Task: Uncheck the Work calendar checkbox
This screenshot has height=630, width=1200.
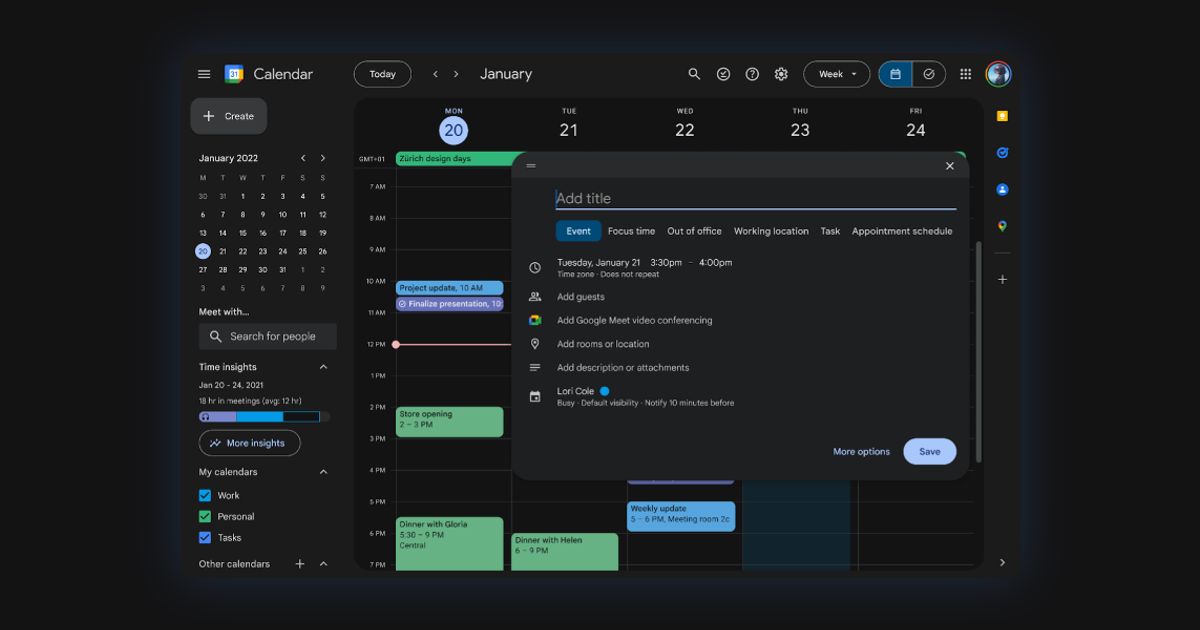Action: pyautogui.click(x=205, y=495)
